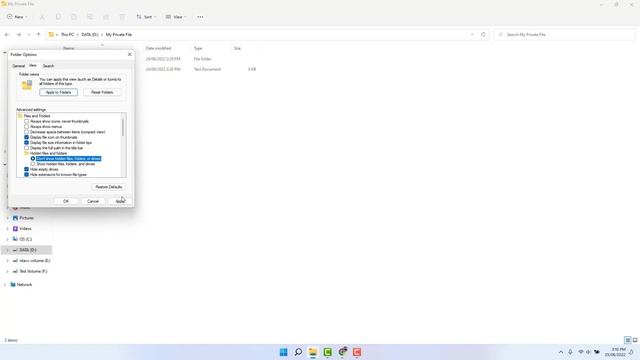
Task: Click the Pictures icon in the sidebar
Action: tap(16, 218)
